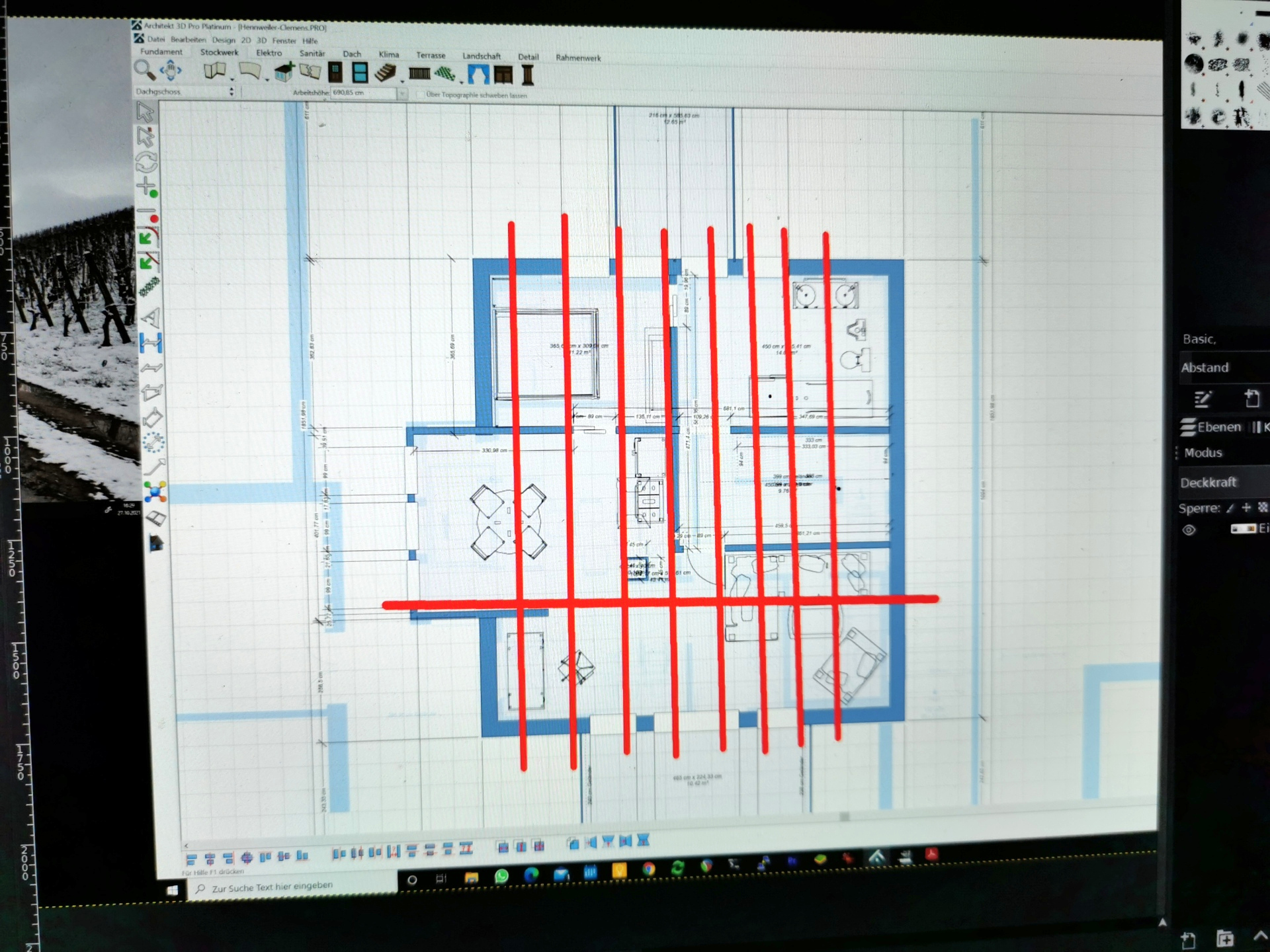Activate the pan hand tool
This screenshot has width=1270, height=952.
(171, 69)
